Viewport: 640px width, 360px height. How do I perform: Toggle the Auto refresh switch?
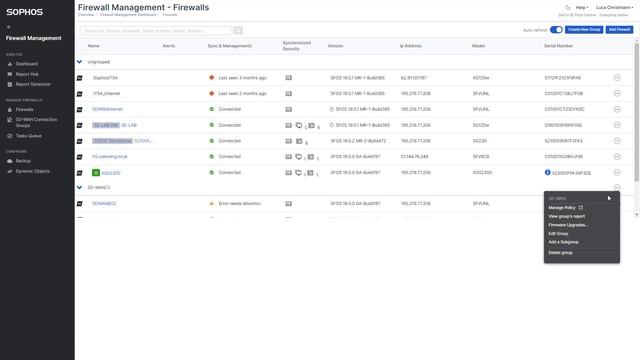coord(556,29)
